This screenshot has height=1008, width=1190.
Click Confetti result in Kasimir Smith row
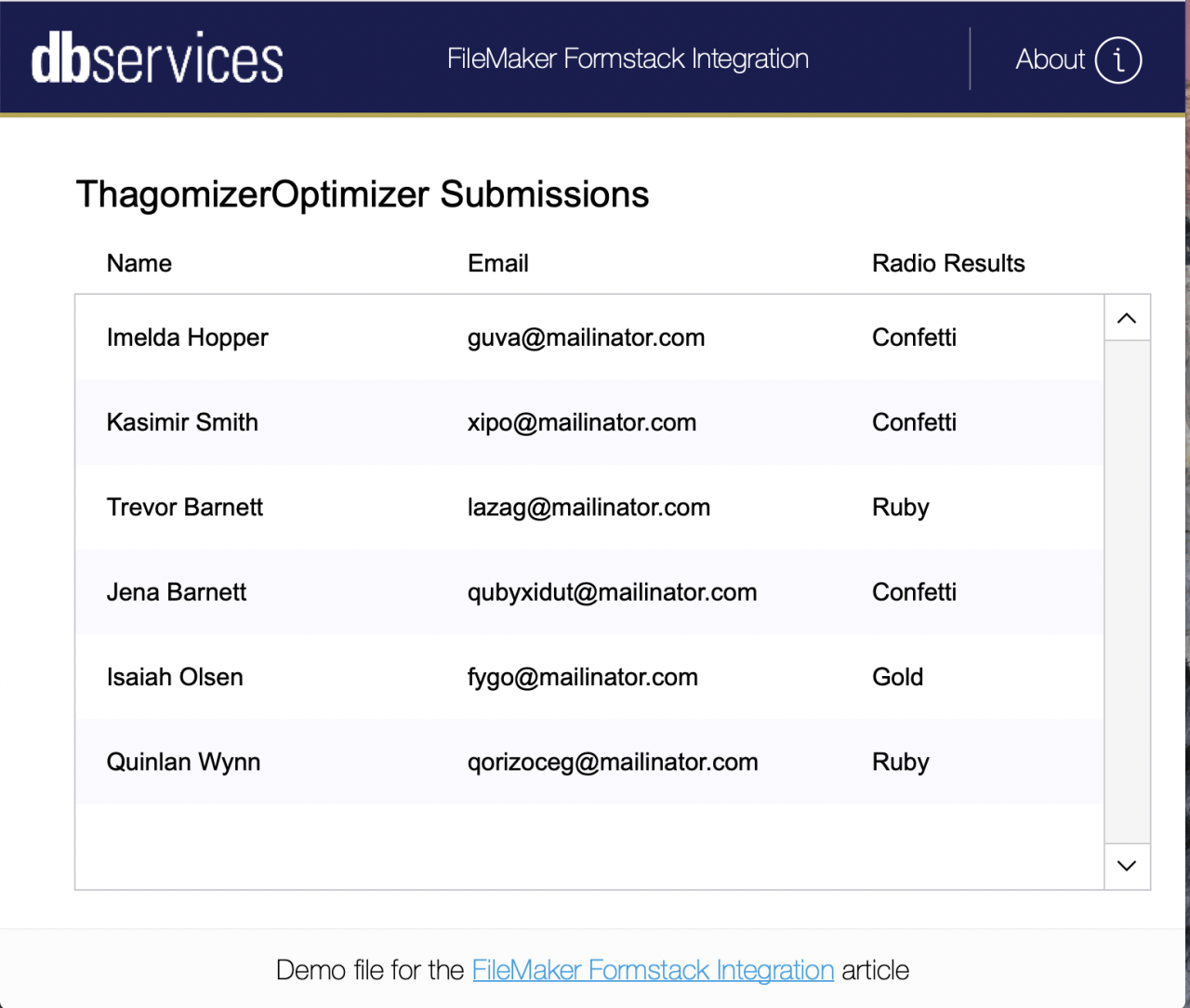click(914, 422)
